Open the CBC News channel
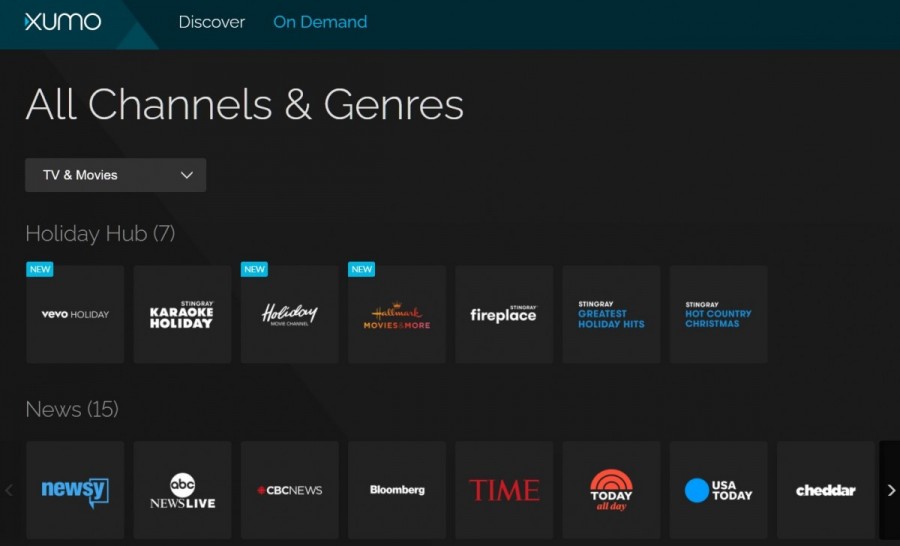 290,490
